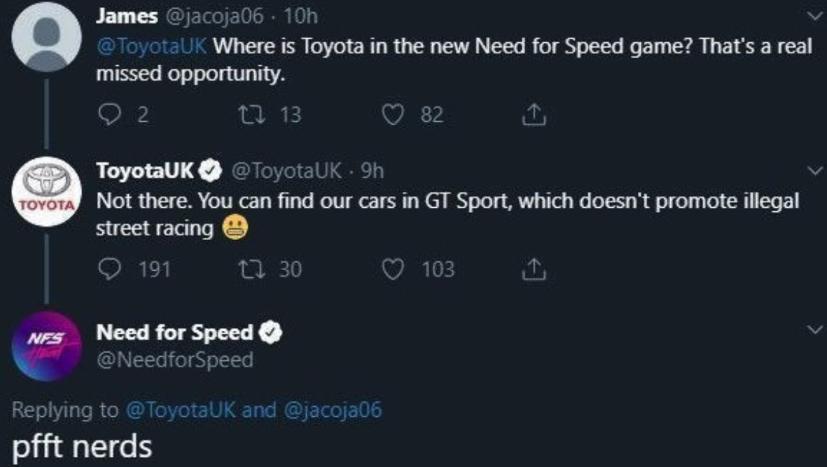Expand options chevron on ToyotaUK tweet

click(x=814, y=170)
